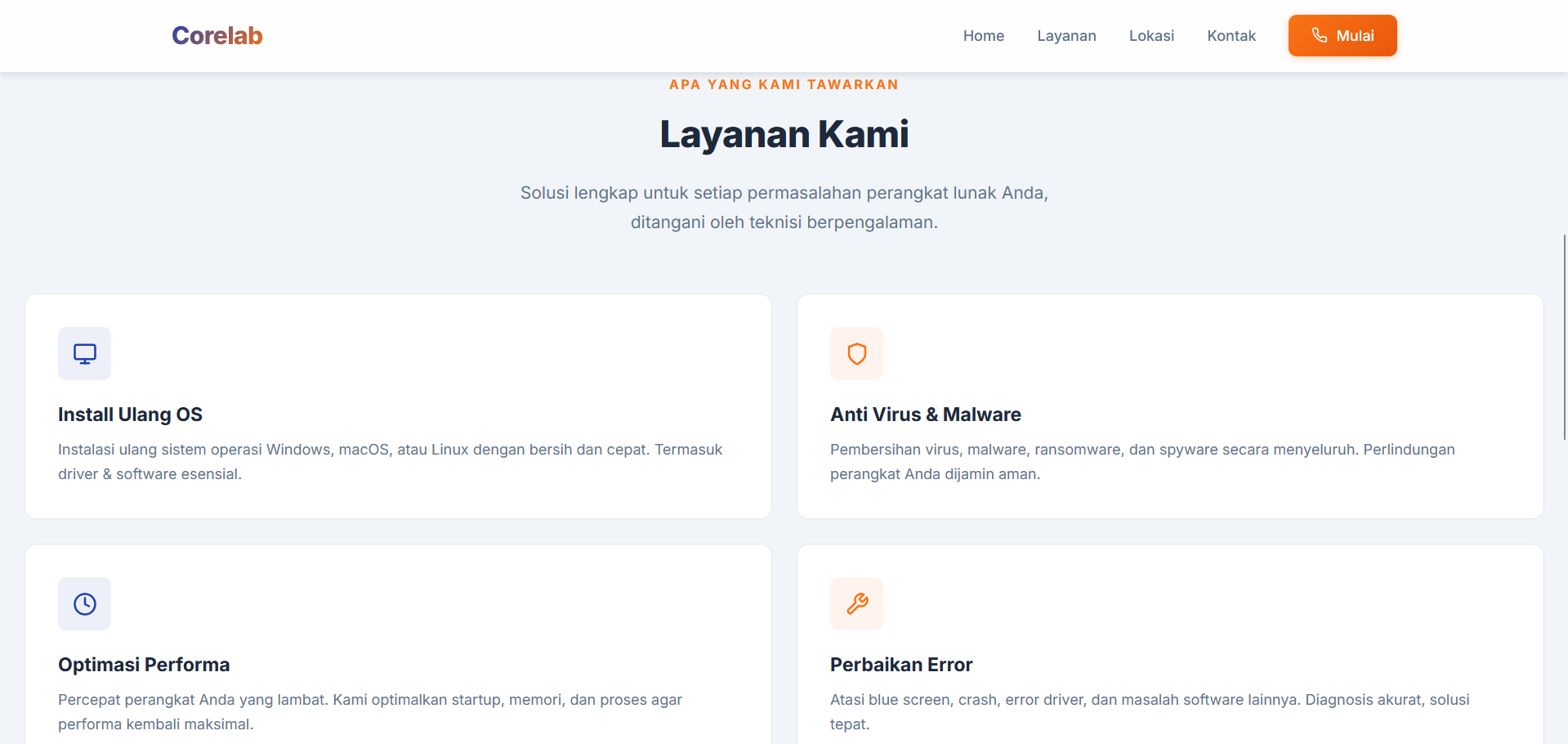Select the Install Ulang OS card title
The image size is (1568, 744).
(x=130, y=415)
